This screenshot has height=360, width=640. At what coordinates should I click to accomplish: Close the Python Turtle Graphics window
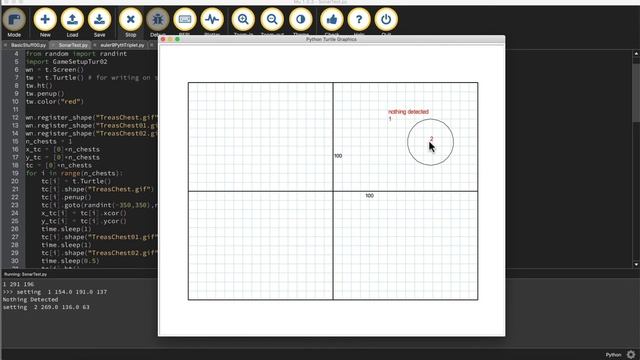pos(163,39)
